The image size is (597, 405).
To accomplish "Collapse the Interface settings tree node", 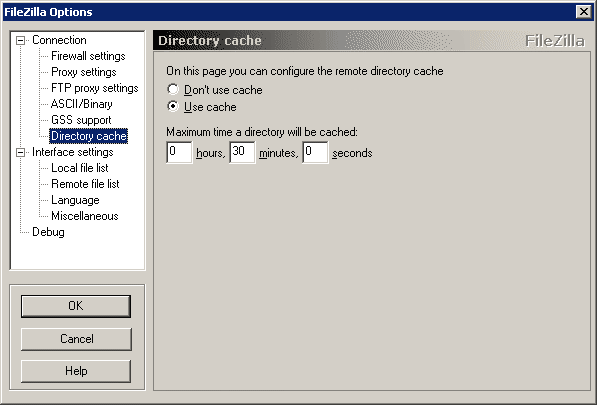I will tap(20, 153).
